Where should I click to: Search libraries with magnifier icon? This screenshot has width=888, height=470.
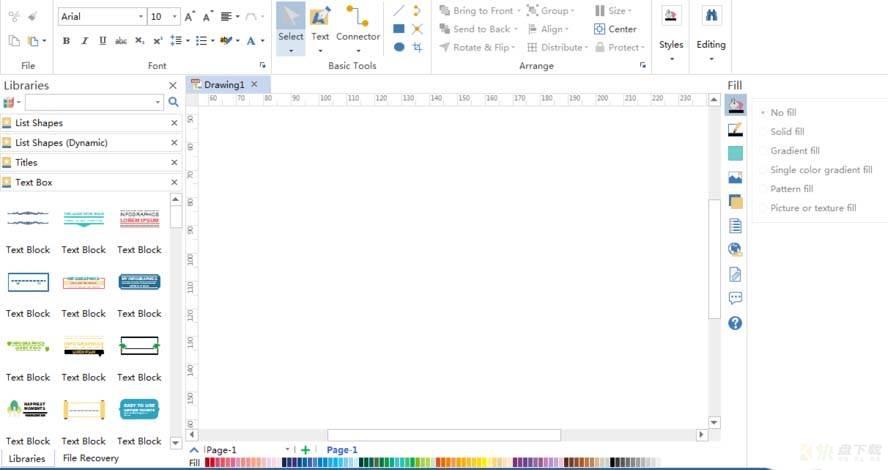tap(173, 102)
